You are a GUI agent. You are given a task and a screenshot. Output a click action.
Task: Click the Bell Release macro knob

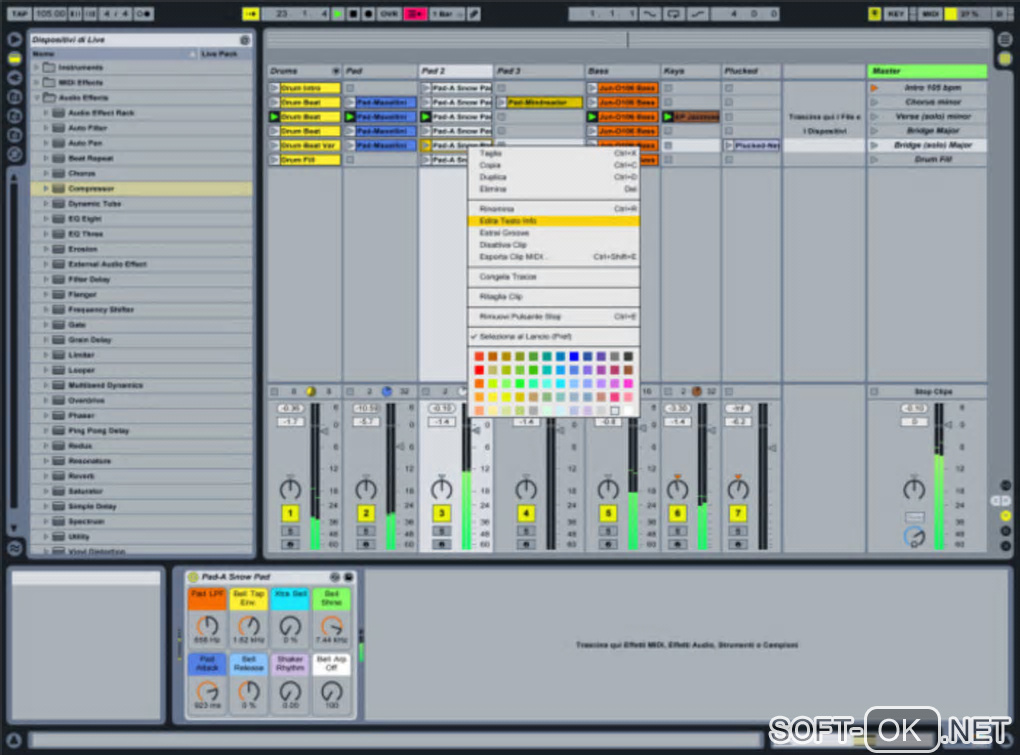click(x=248, y=691)
